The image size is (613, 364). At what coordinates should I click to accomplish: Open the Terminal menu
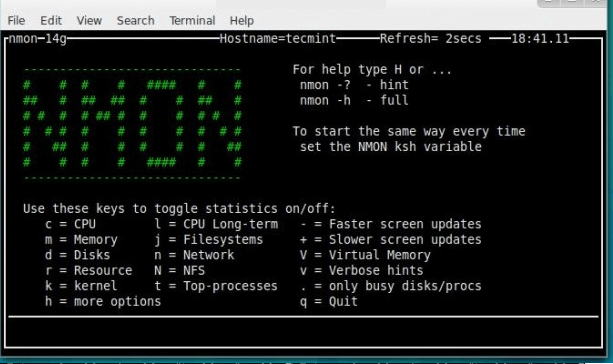(192, 20)
